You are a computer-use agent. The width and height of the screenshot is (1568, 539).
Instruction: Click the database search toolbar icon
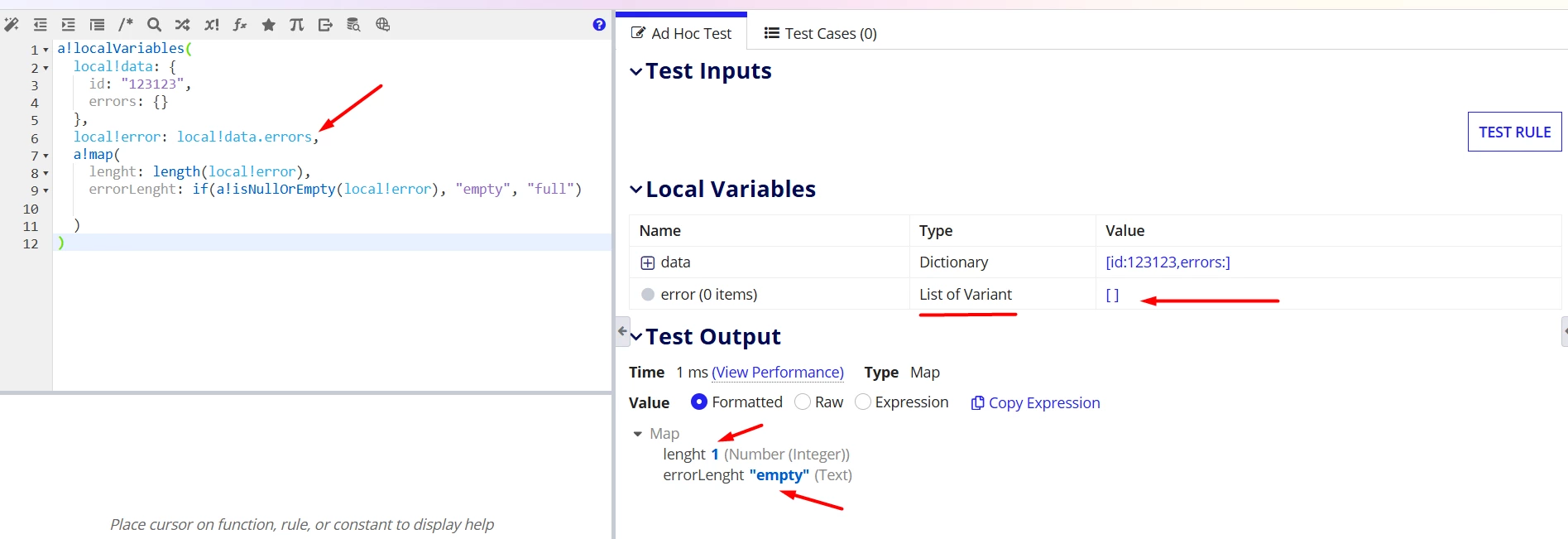tap(353, 25)
